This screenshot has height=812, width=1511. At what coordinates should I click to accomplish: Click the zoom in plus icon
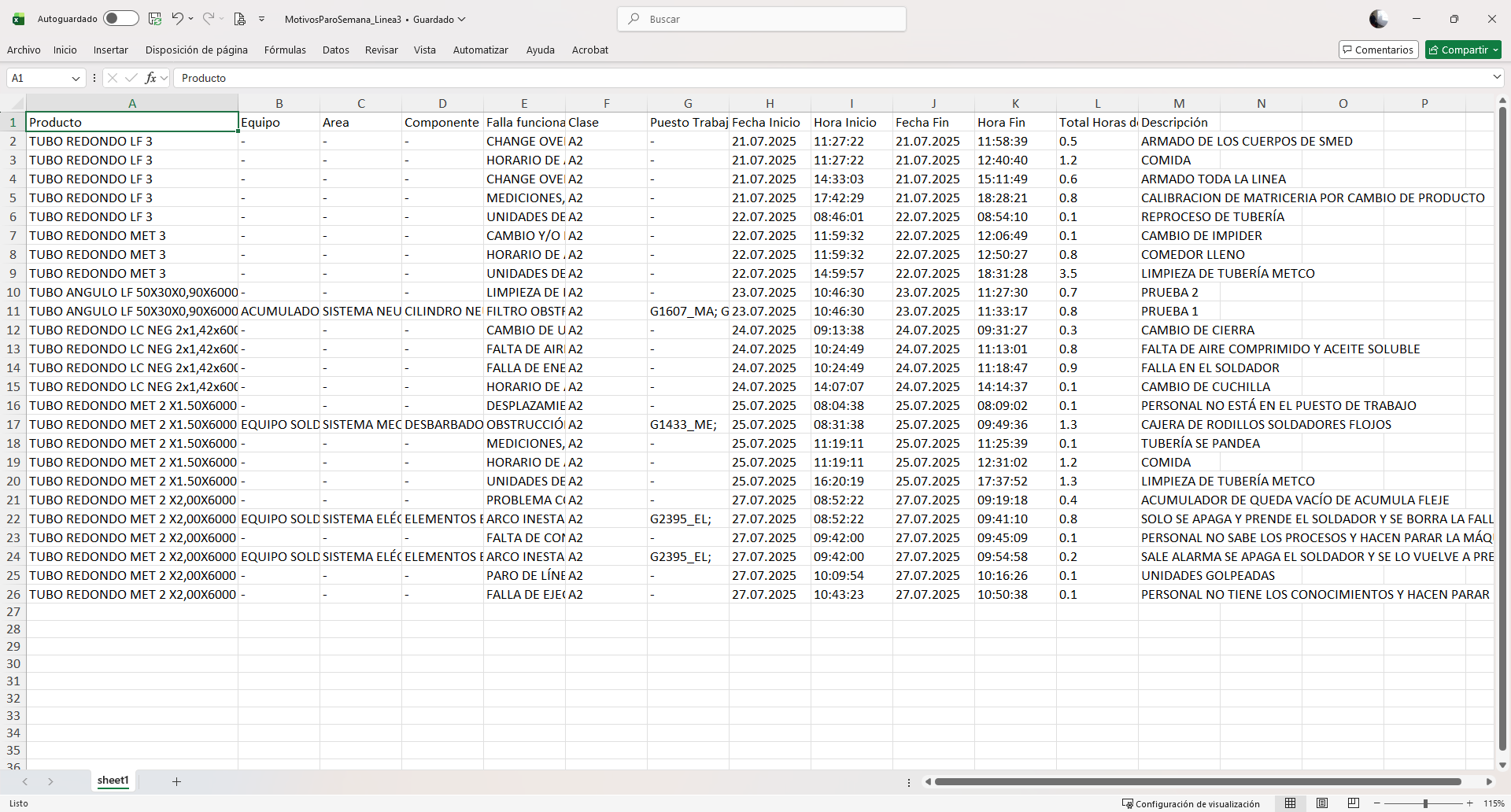click(1469, 803)
